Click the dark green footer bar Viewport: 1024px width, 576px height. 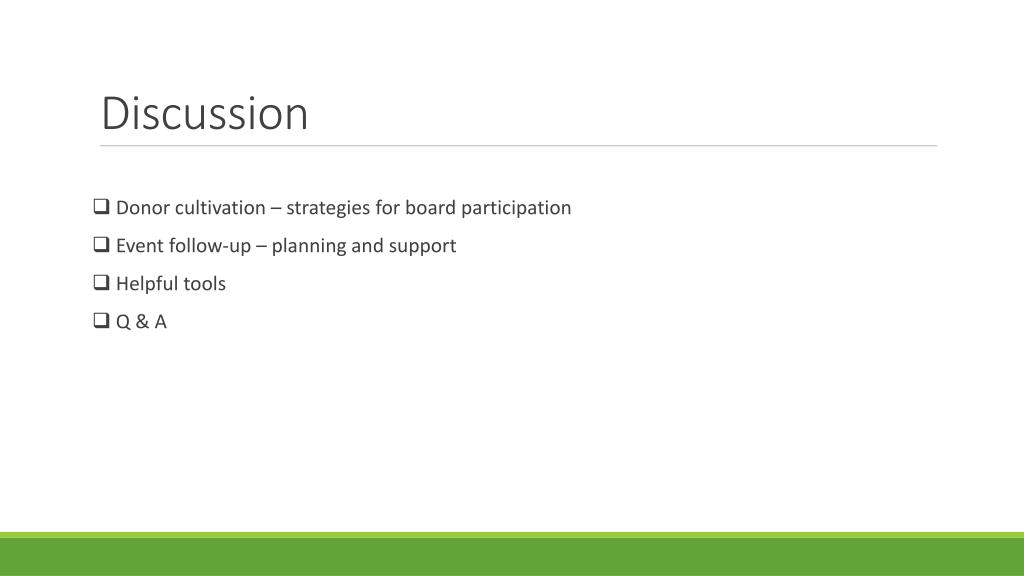[x=512, y=557]
